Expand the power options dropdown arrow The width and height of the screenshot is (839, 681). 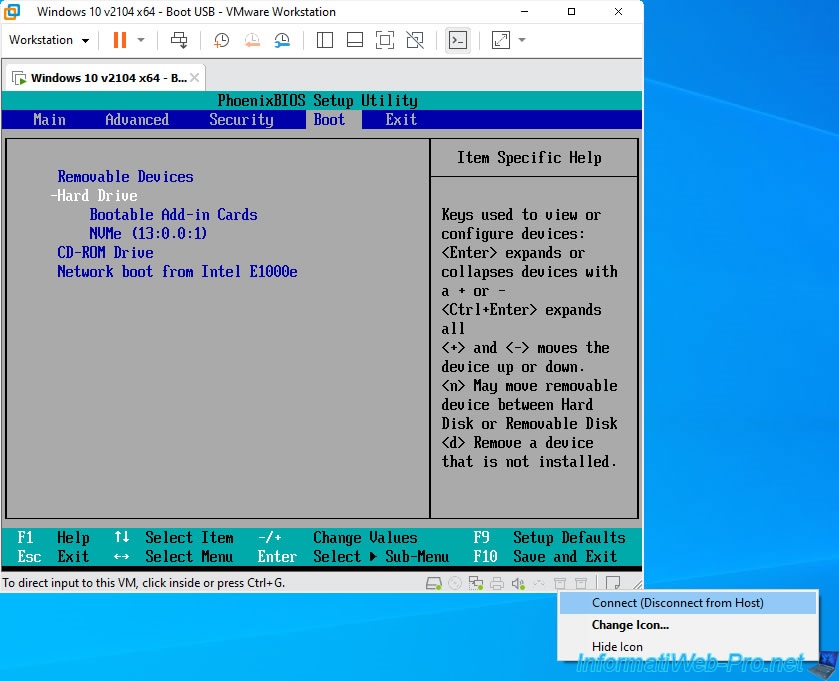click(141, 40)
